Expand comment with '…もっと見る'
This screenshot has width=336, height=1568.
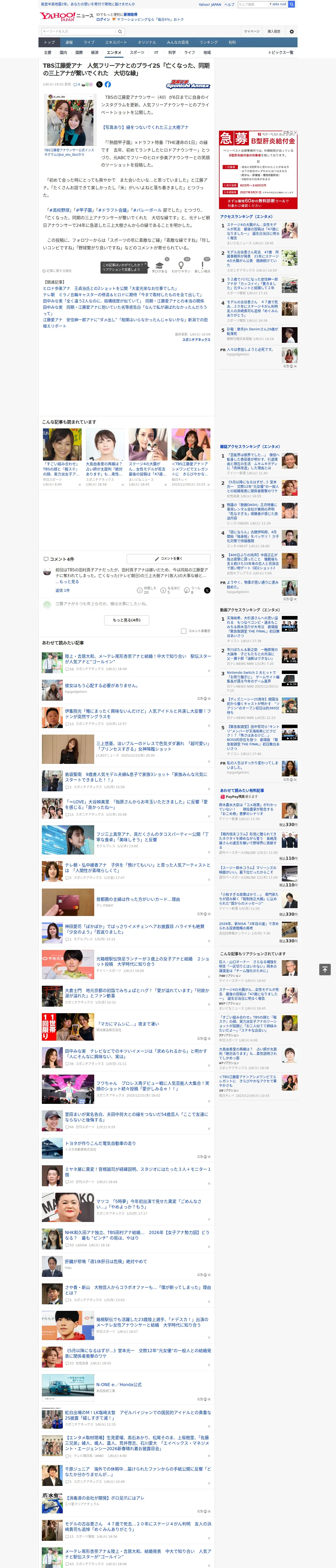coord(67,582)
